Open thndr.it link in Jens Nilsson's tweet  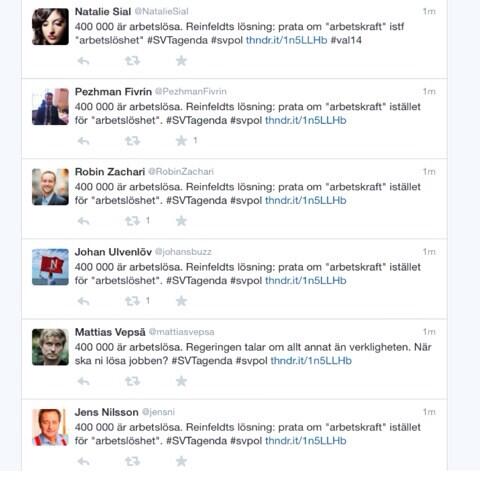(x=306, y=441)
